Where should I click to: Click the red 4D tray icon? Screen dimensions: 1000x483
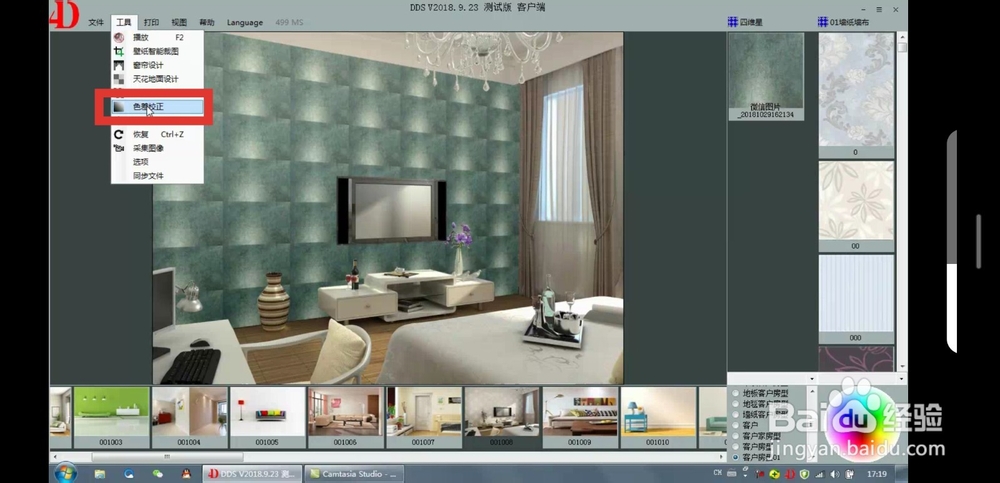(790, 474)
